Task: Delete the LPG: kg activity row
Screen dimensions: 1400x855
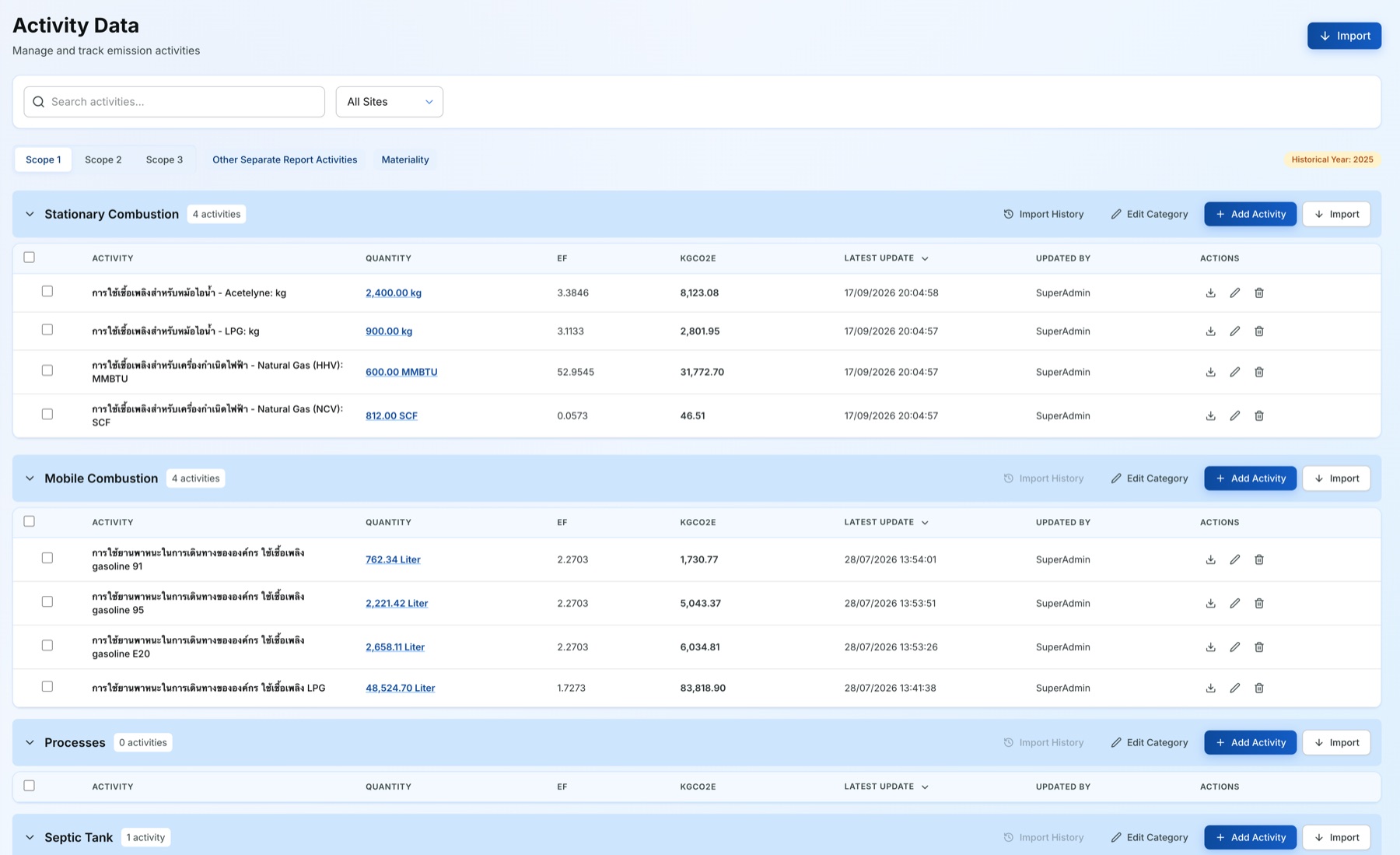Action: (1258, 331)
